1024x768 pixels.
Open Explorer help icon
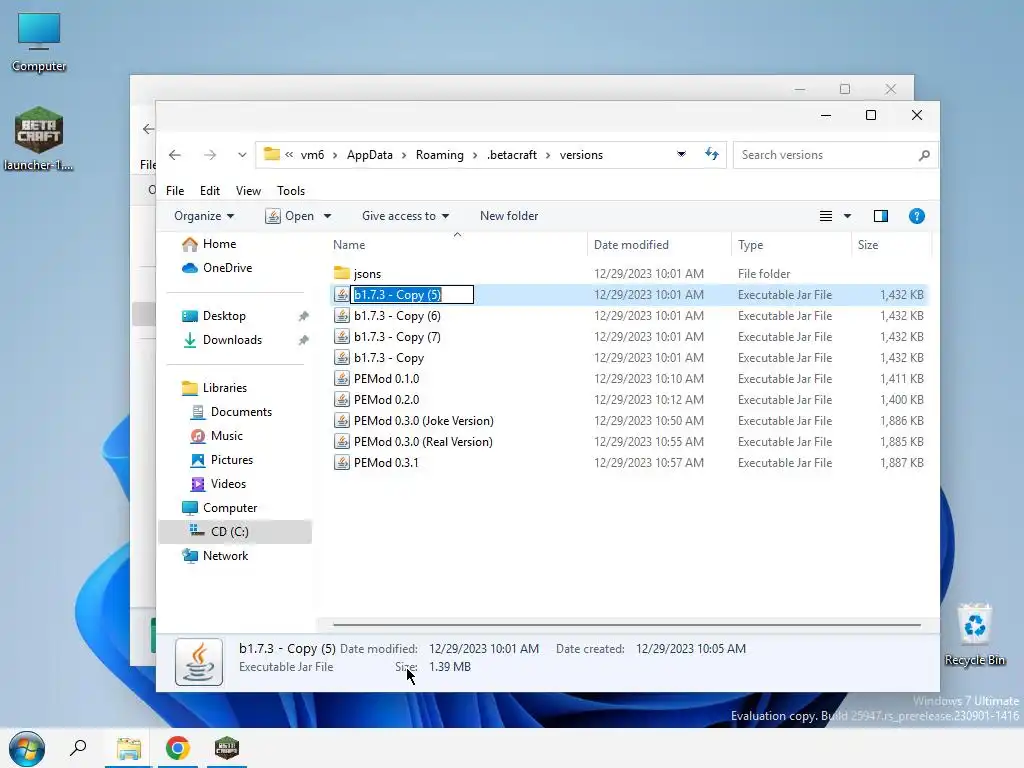click(x=916, y=216)
